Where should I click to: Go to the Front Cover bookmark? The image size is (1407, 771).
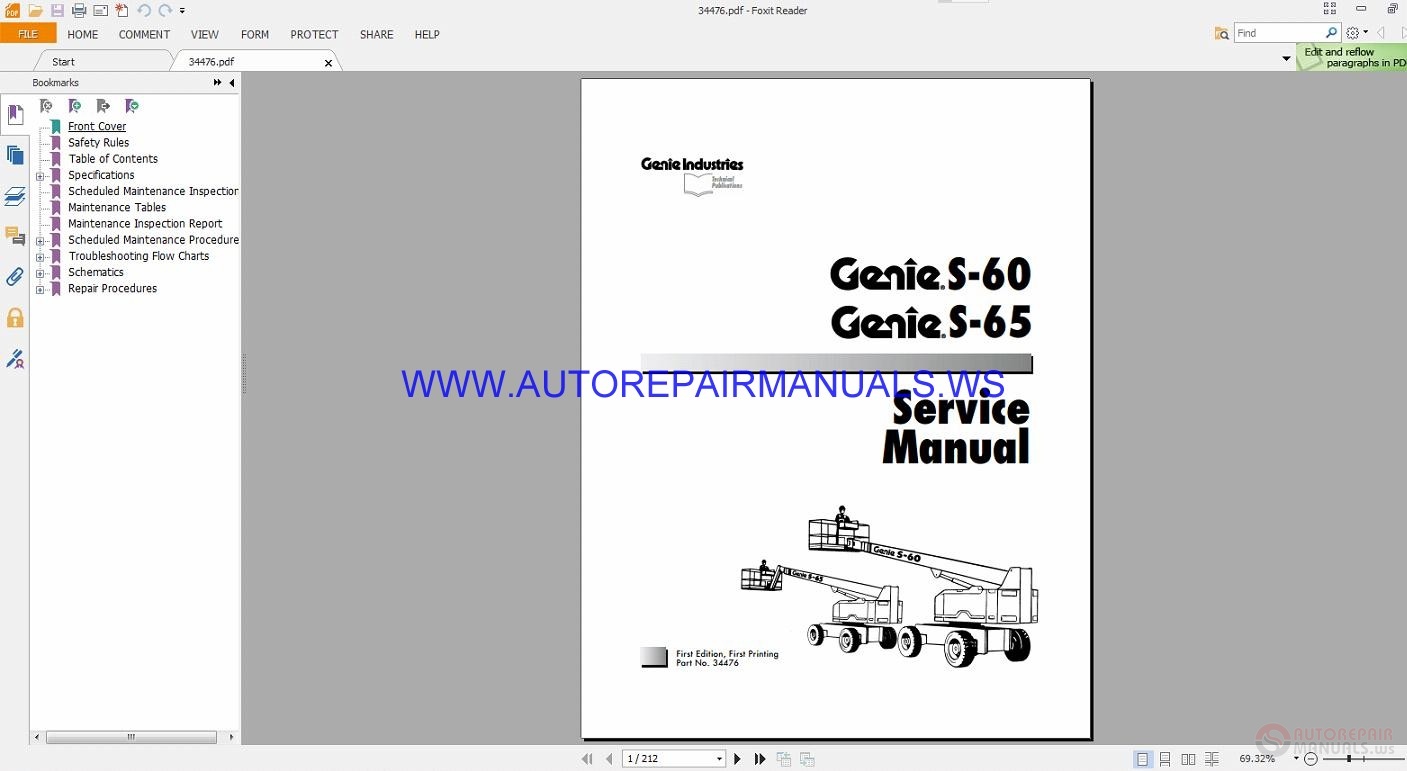pos(97,127)
